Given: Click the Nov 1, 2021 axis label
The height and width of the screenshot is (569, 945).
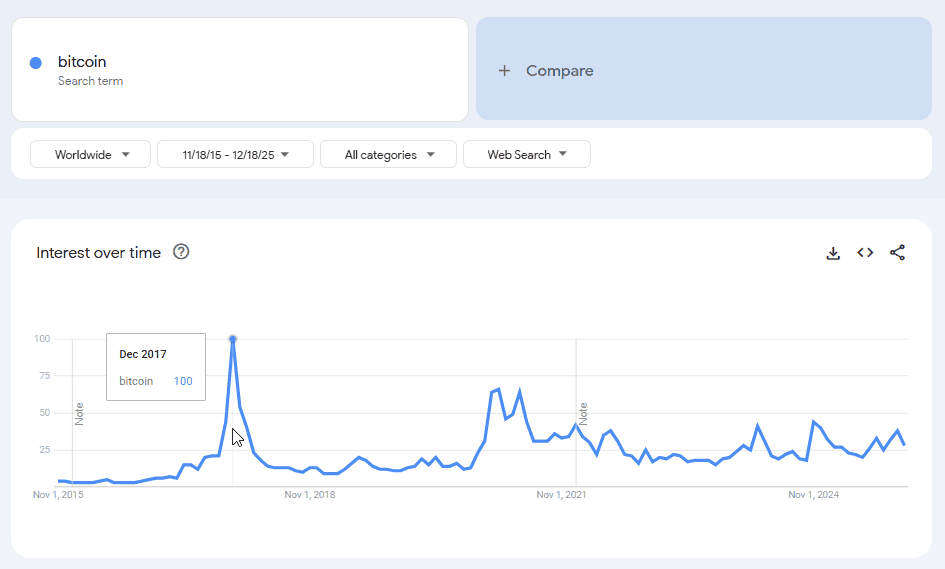Looking at the screenshot, I should coord(561,495).
